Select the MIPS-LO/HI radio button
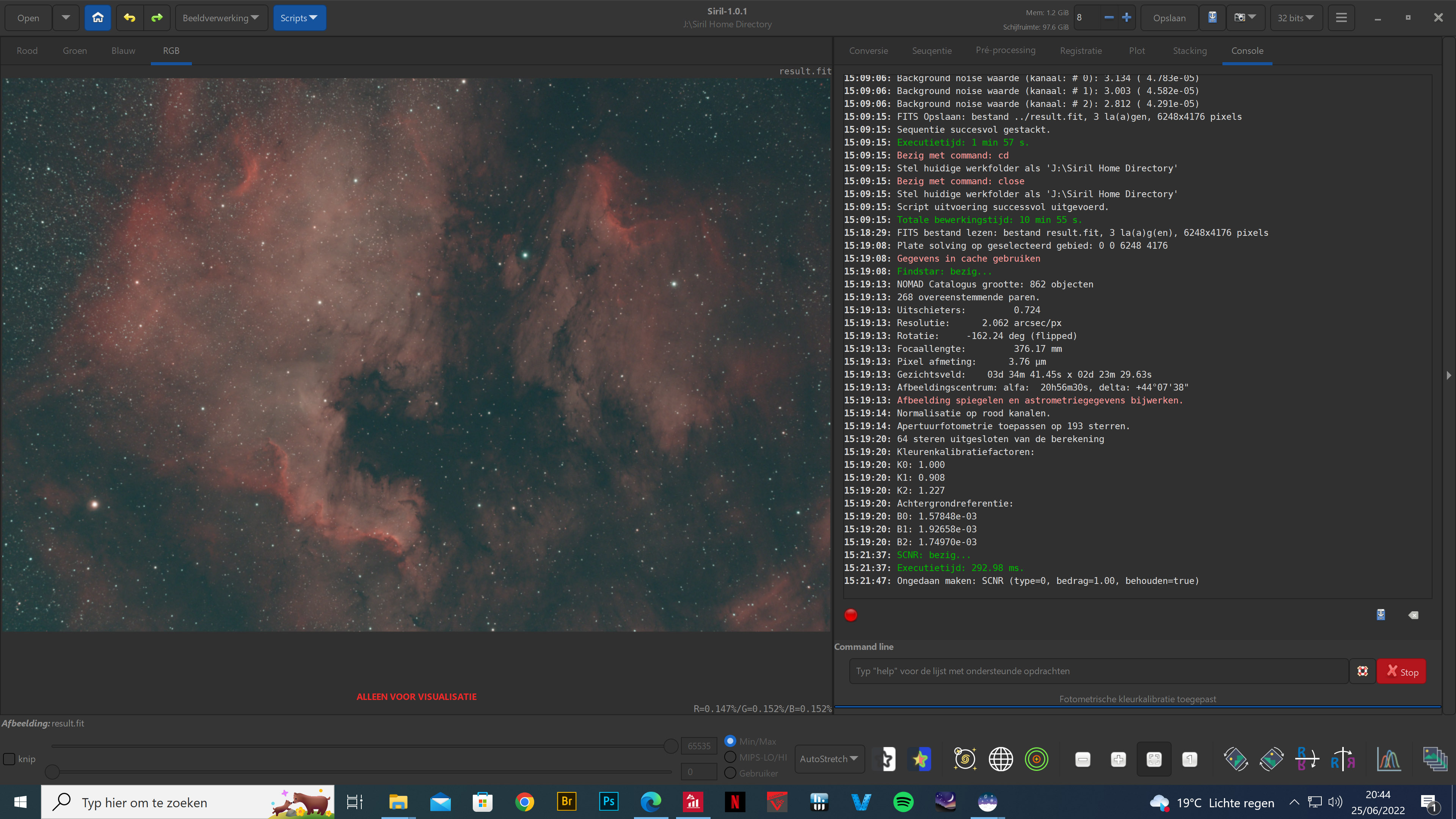1456x819 pixels. 730,757
